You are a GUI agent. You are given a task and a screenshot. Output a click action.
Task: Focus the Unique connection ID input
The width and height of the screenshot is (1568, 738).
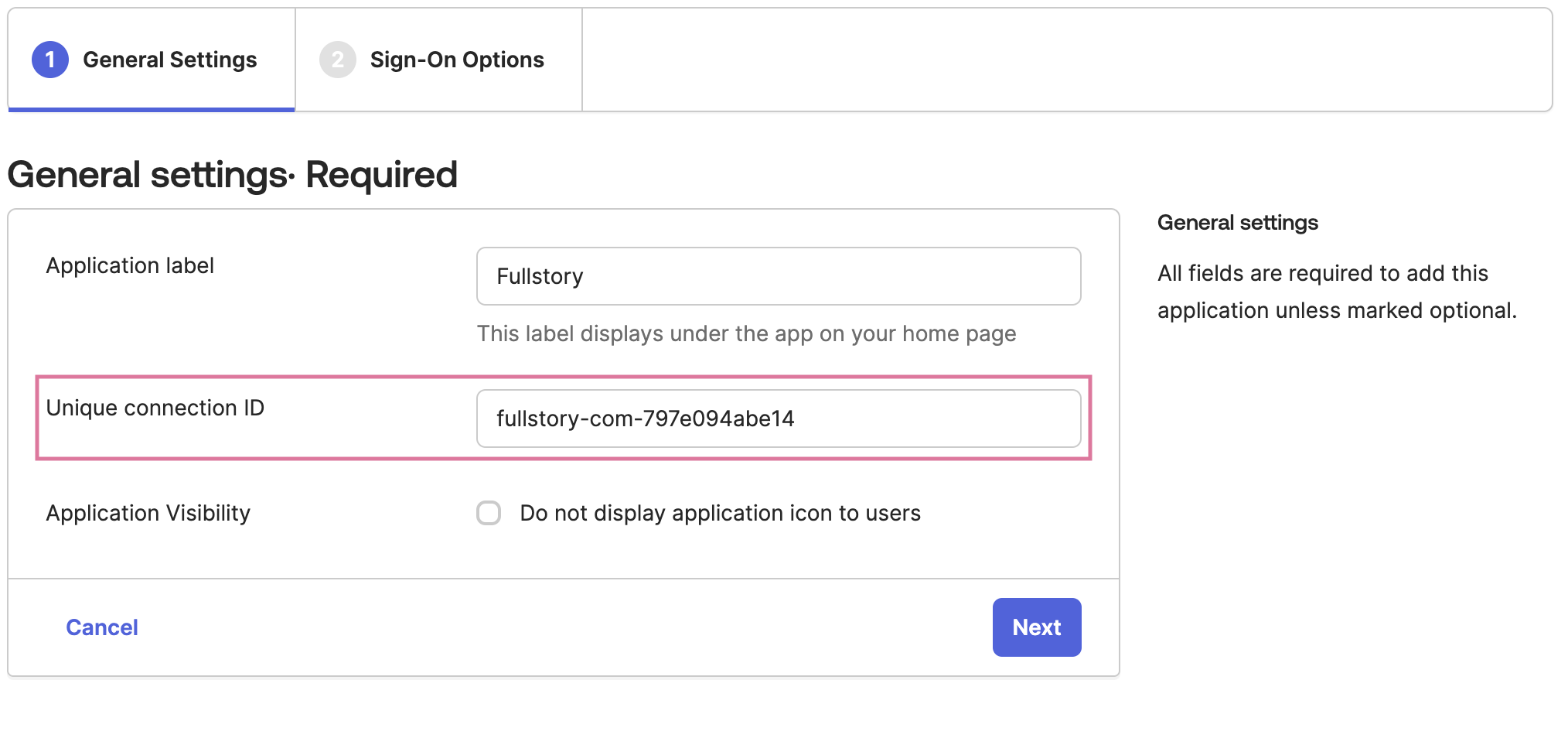point(778,419)
